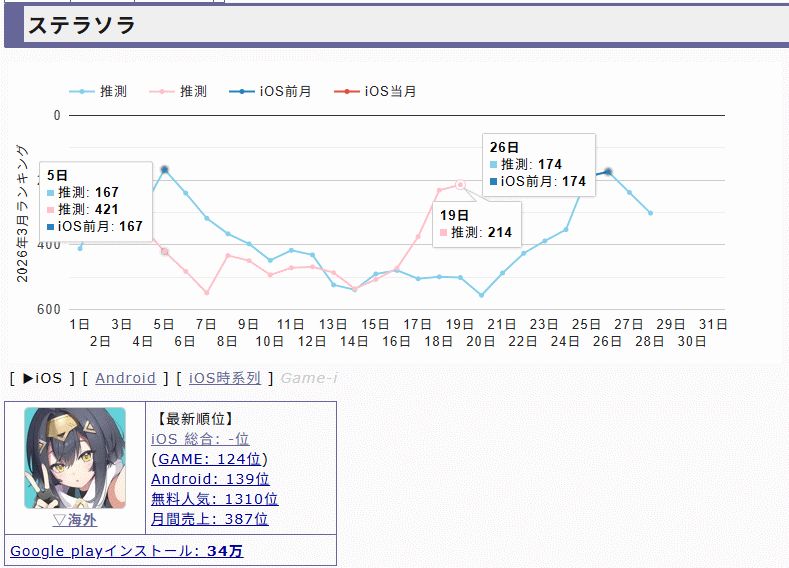
Task: Click the 600 y-axis label
Action: [49, 309]
